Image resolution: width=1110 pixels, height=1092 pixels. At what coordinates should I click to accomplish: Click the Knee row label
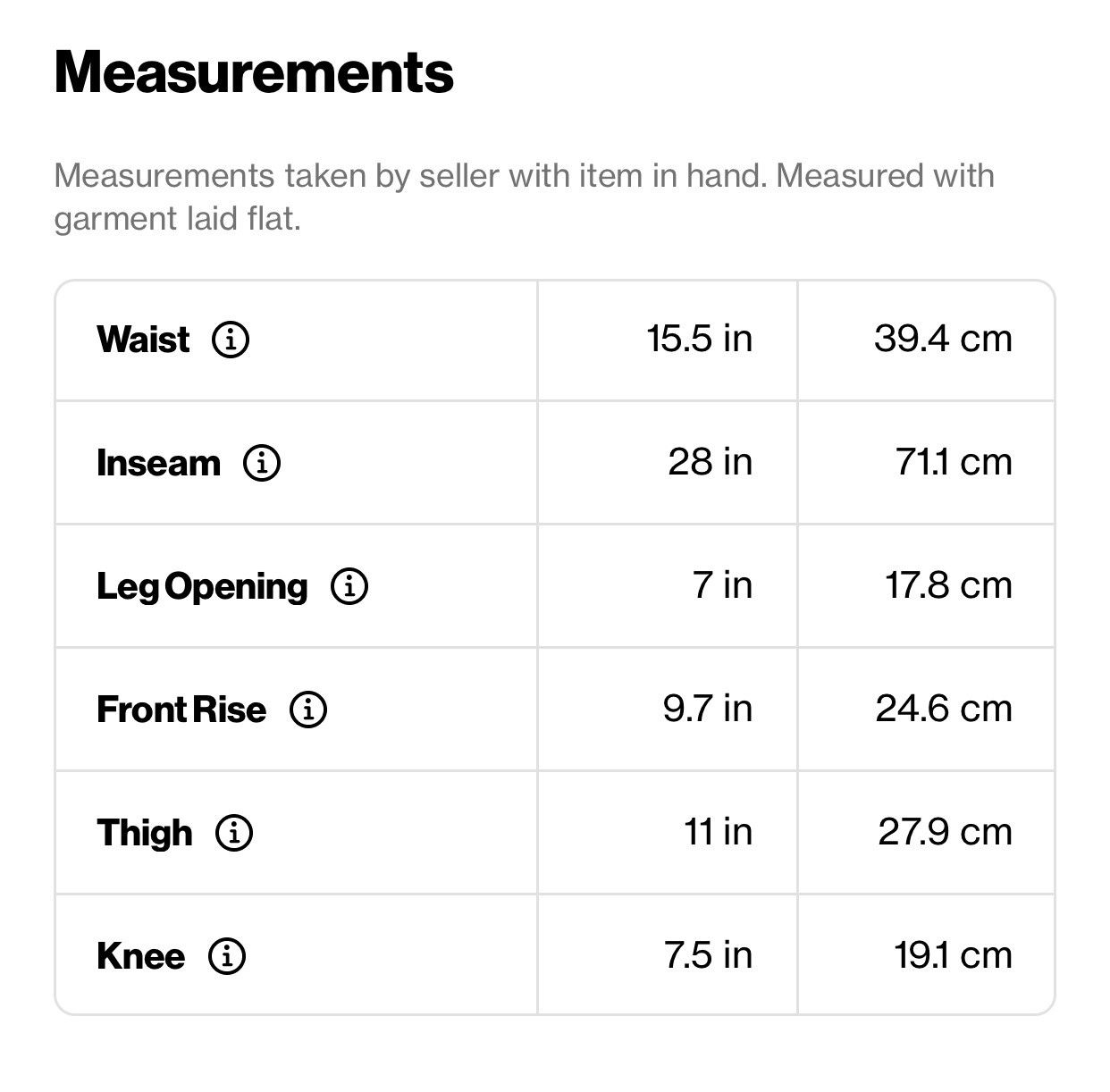(x=141, y=956)
